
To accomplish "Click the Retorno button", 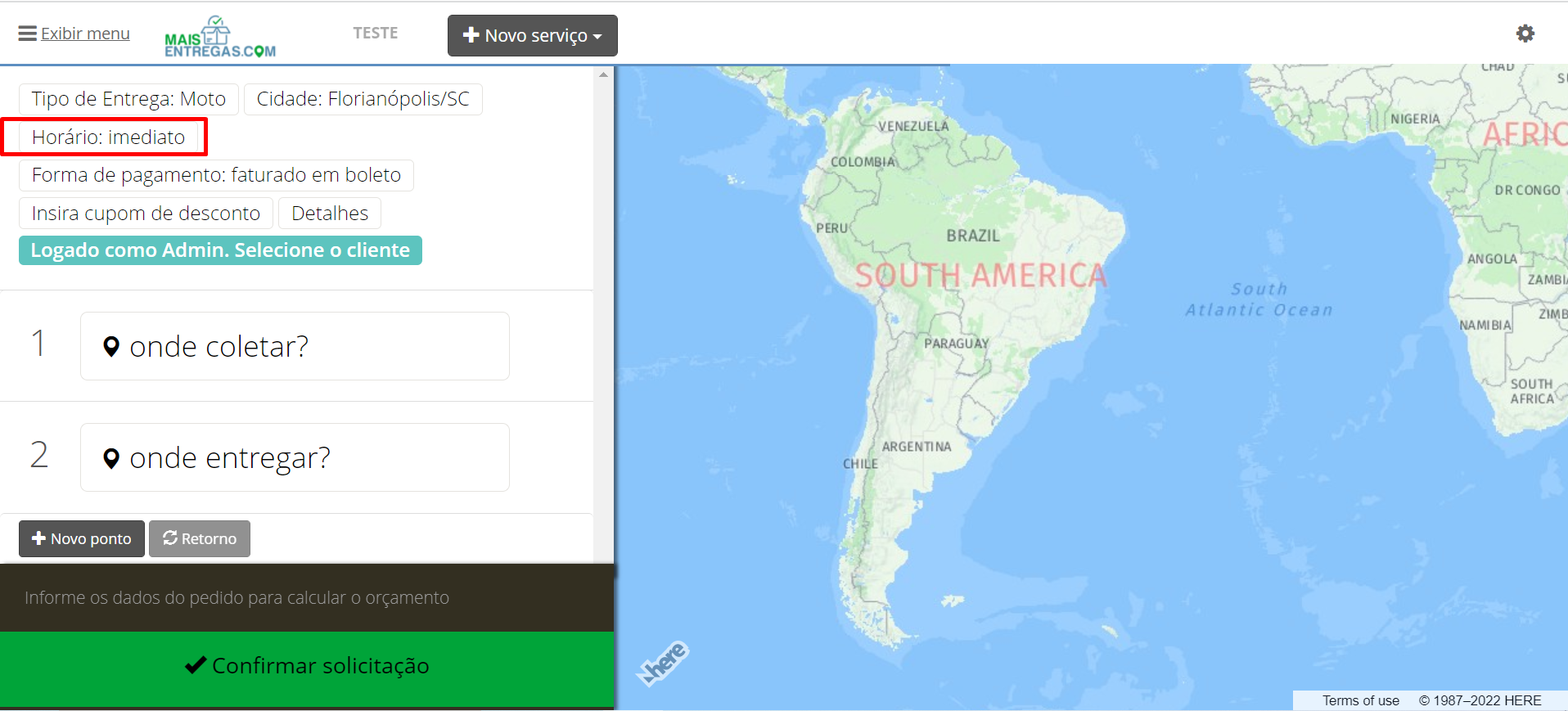I will [200, 538].
